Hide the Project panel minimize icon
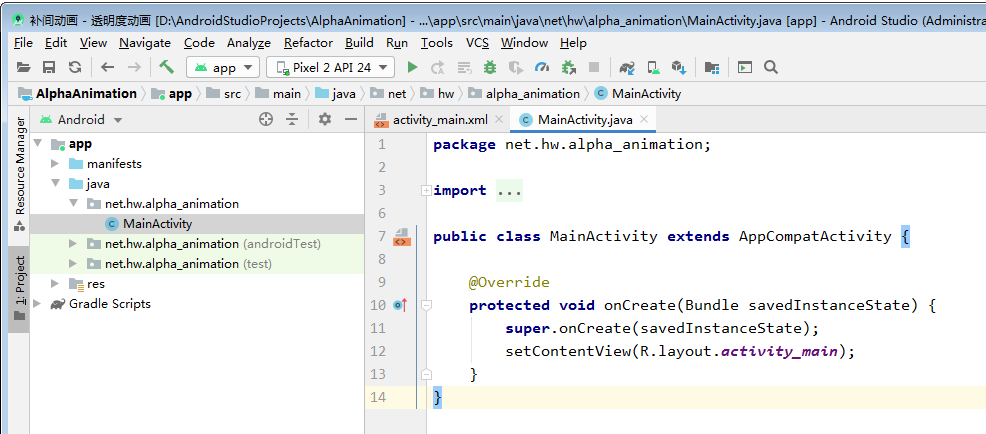The height and width of the screenshot is (434, 986). tap(351, 119)
